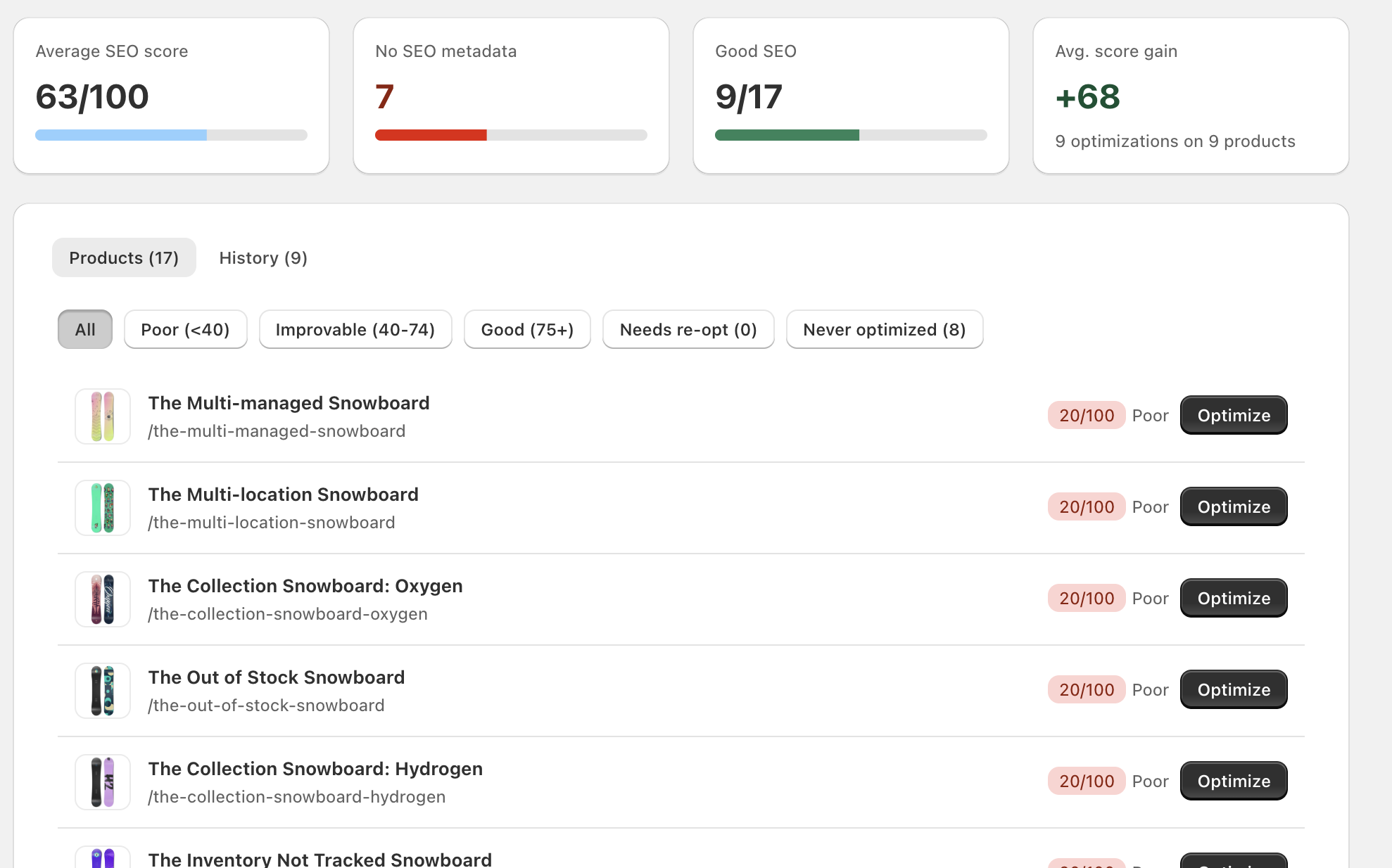Open Out of Stock Snowboard thumbnail
The width and height of the screenshot is (1392, 868).
pos(103,691)
